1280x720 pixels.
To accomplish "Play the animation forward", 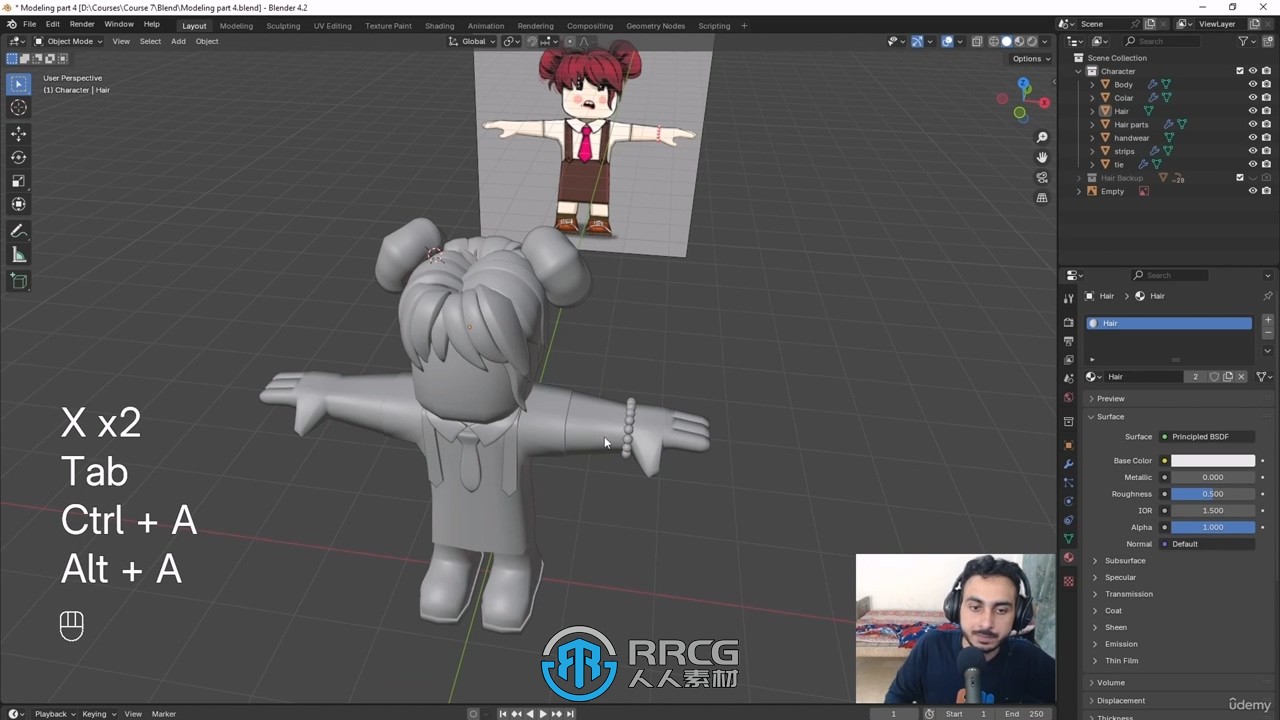I will (x=543, y=714).
